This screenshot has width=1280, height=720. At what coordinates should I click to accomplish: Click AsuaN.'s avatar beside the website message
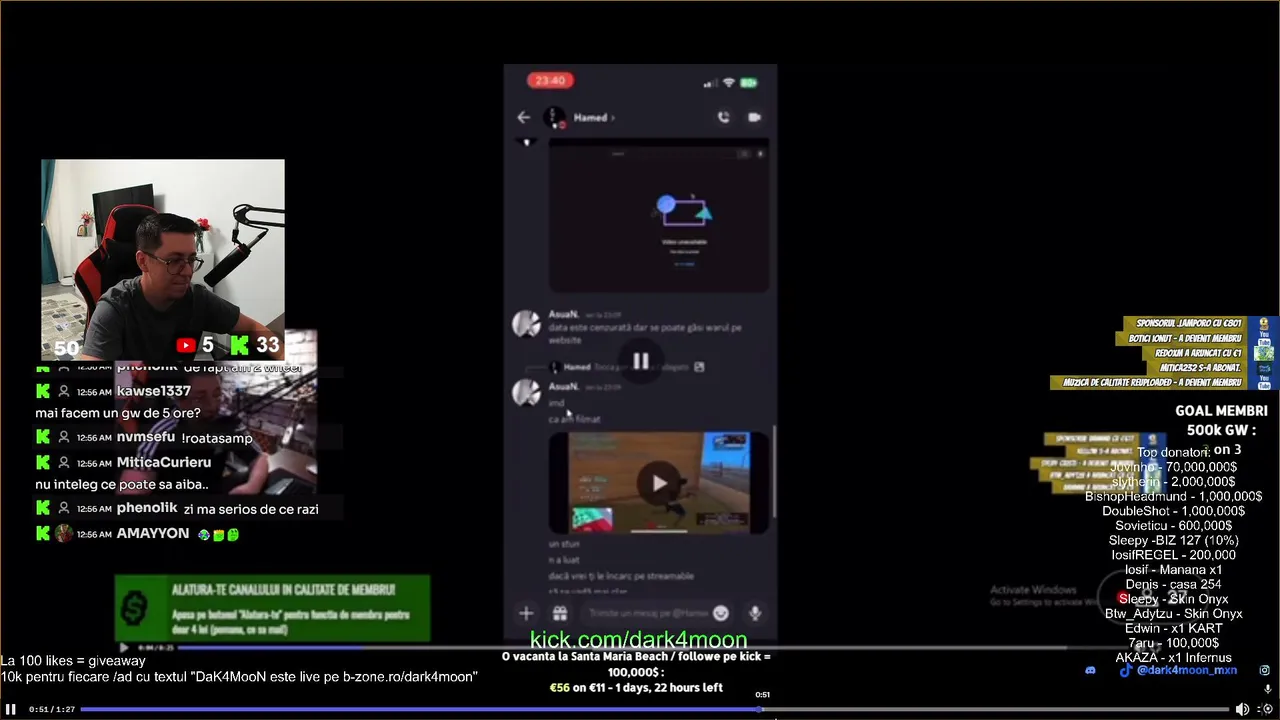[526, 324]
